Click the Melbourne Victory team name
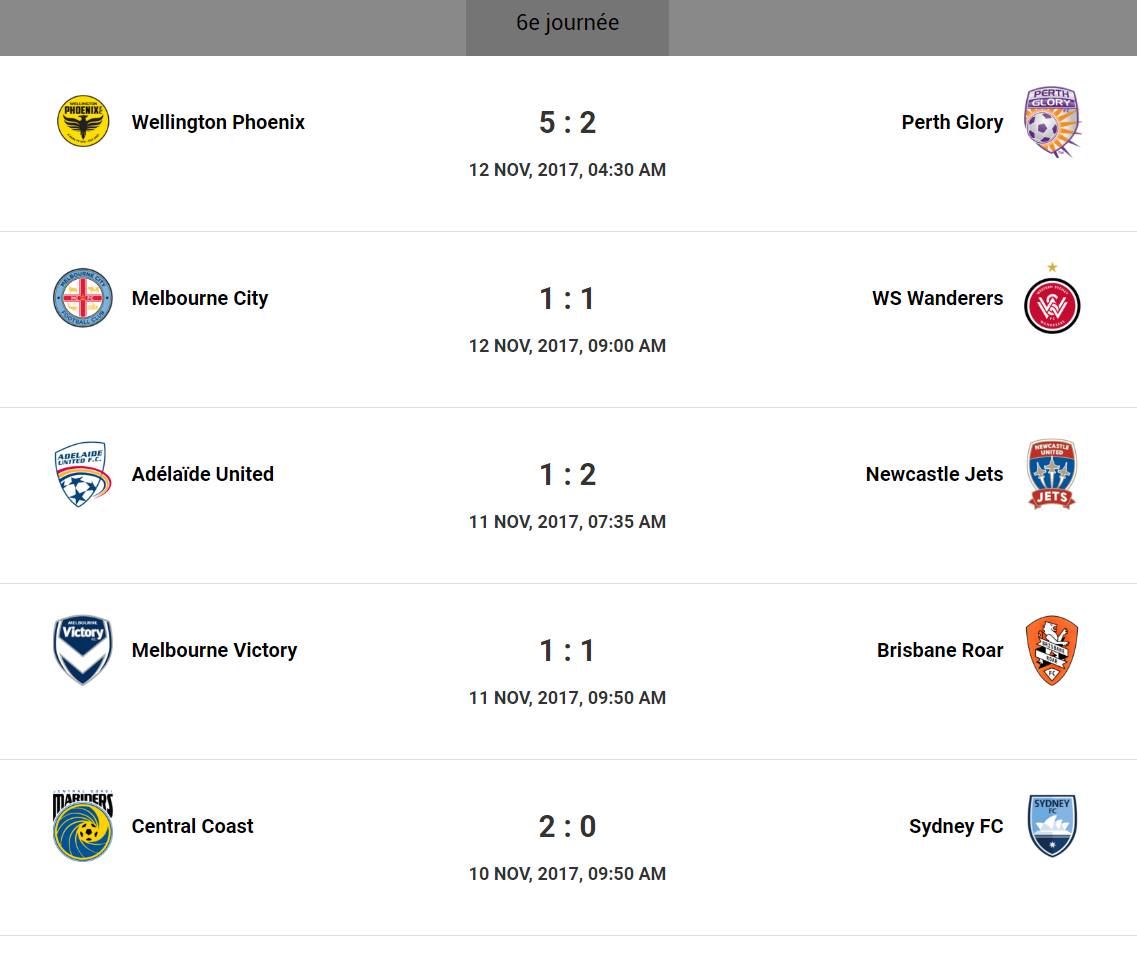Viewport: 1137px width, 953px height. click(x=214, y=650)
